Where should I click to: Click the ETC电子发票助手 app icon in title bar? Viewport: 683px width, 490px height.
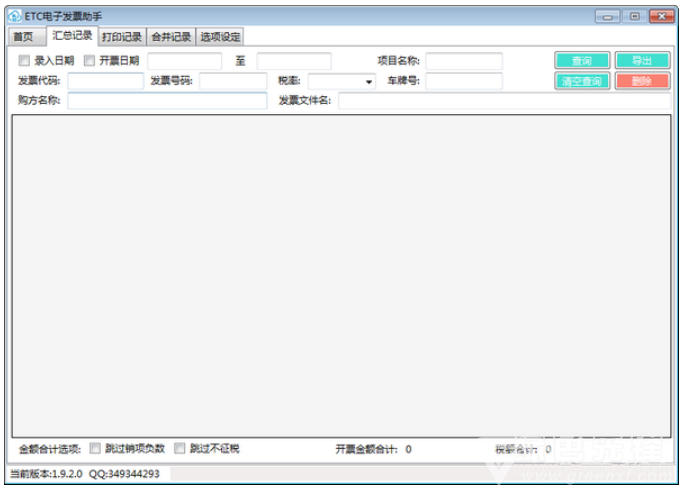pos(14,16)
